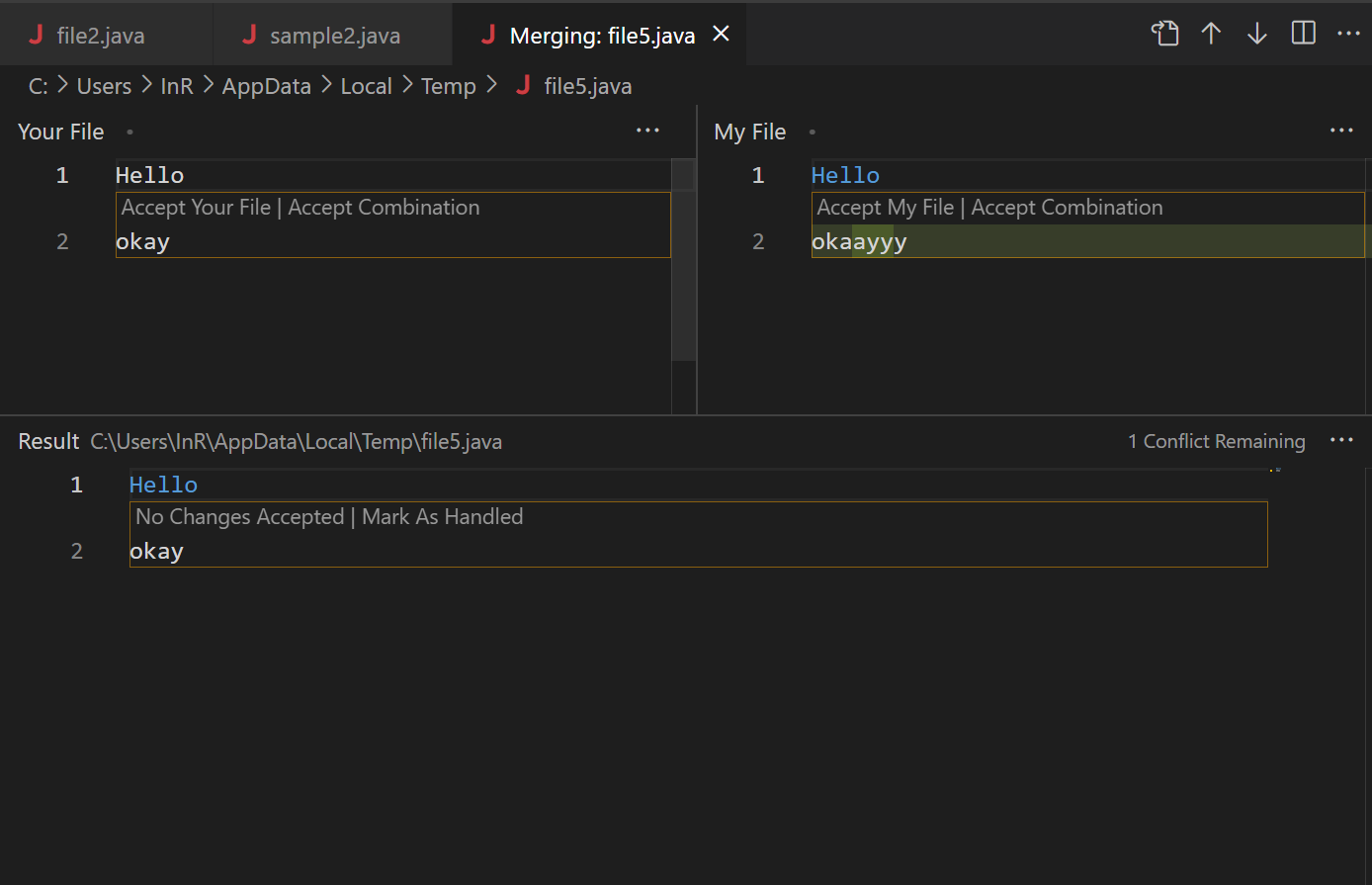This screenshot has width=1372, height=885.
Task: Click 'Hello' line in My File pane
Action: [845, 175]
